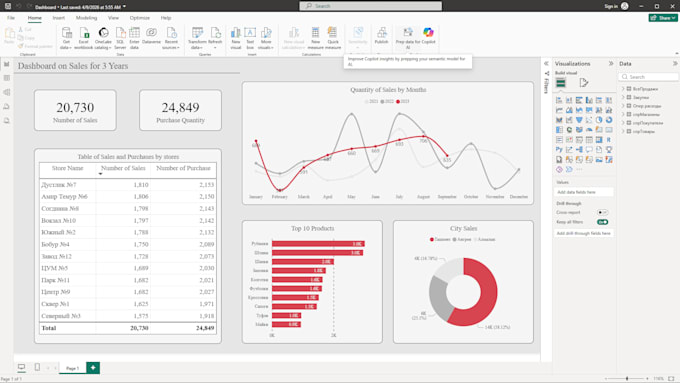Screen dimensions: 680x383
Task: Expand the спрТовары table
Action: [623, 131]
